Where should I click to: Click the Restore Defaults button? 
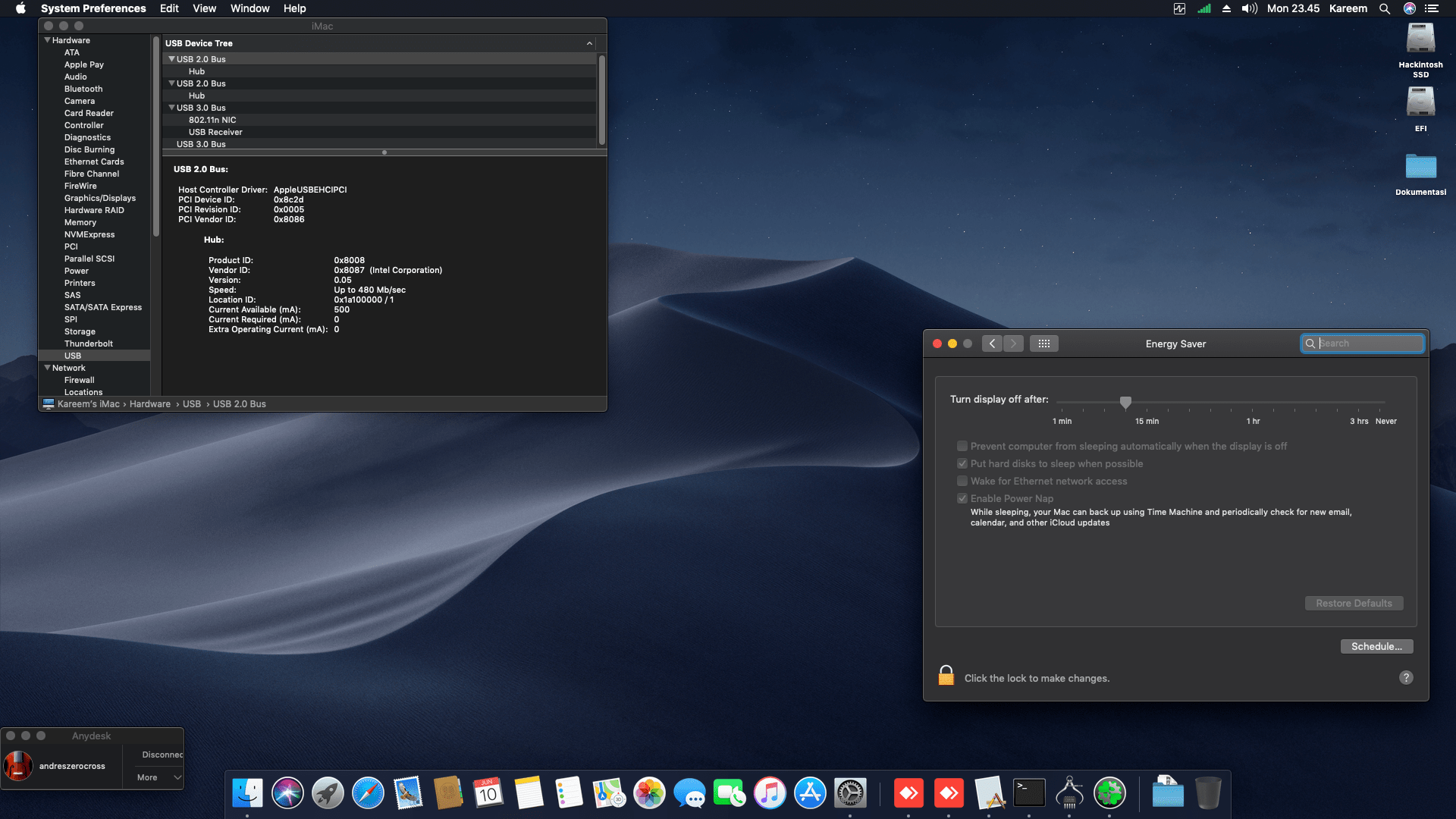1354,603
